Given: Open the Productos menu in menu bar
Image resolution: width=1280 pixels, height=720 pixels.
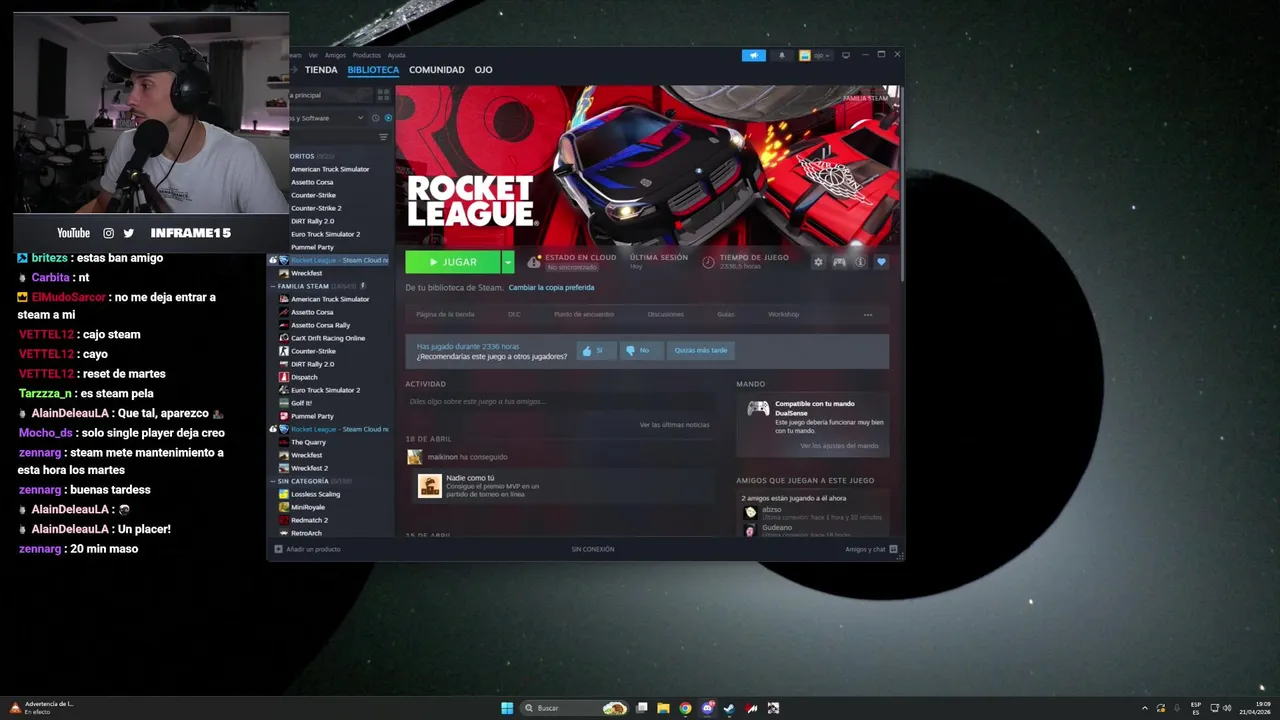Looking at the screenshot, I should 367,55.
